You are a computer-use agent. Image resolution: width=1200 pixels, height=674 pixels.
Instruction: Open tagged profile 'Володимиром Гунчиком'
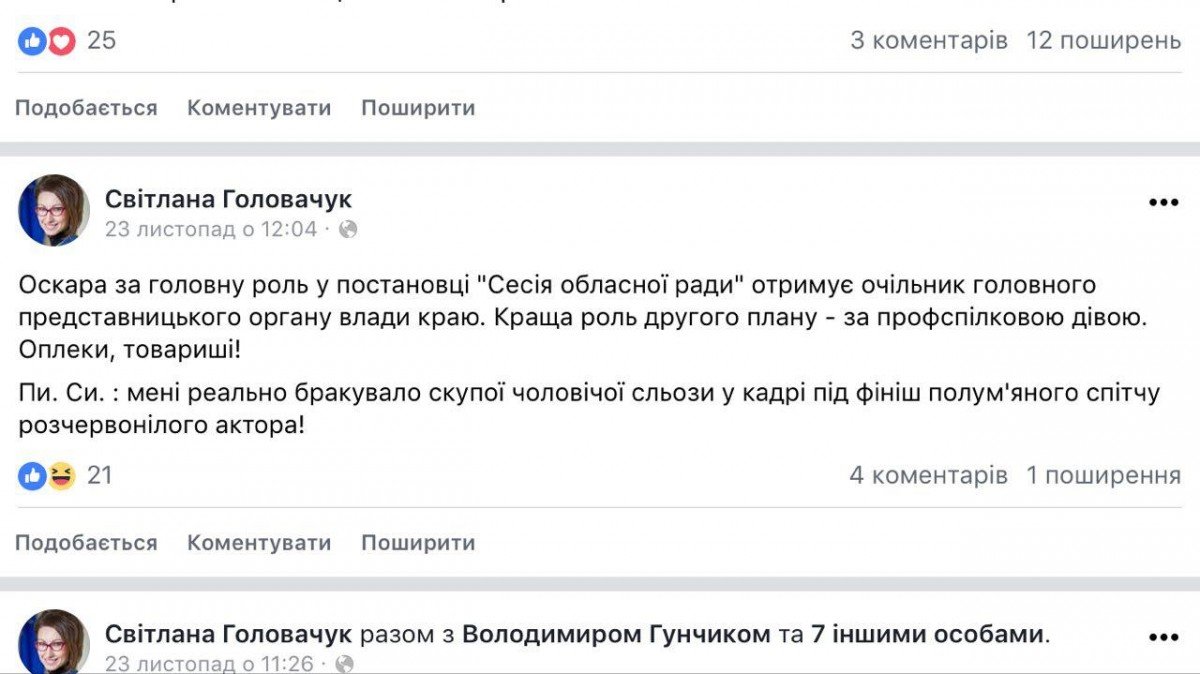[x=616, y=634]
